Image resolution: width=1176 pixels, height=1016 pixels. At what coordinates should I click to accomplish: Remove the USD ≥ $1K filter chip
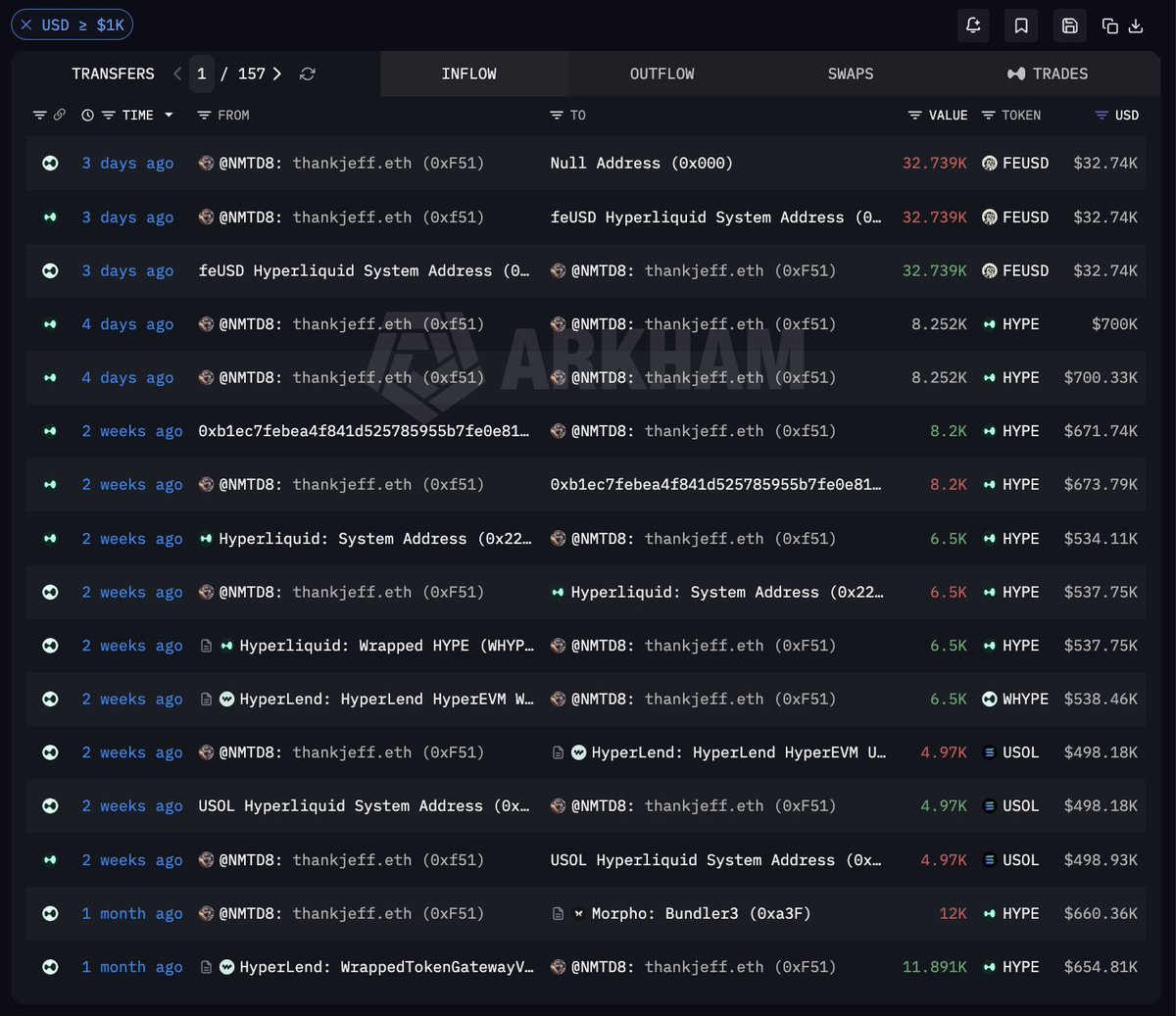pos(25,24)
